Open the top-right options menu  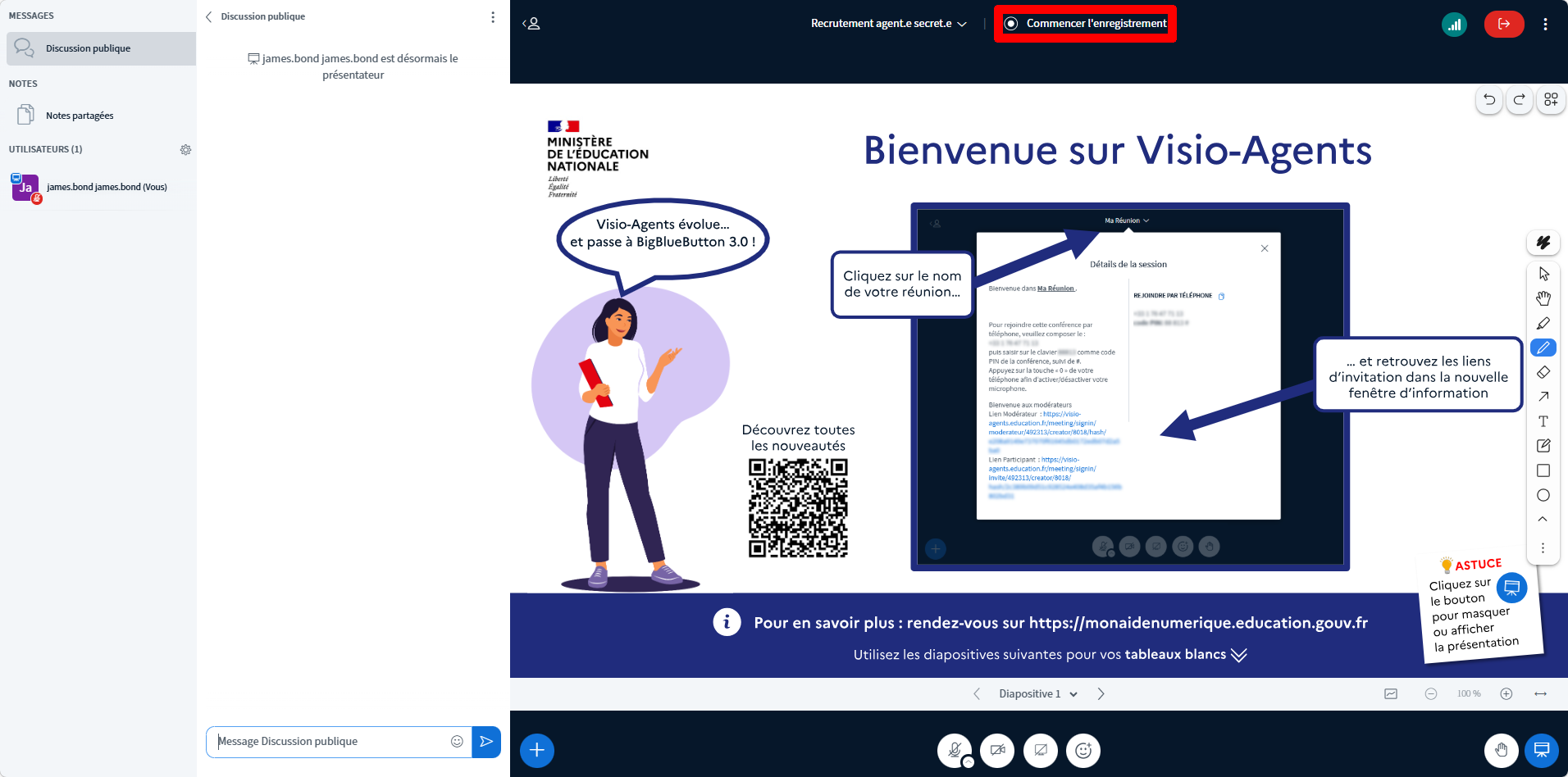tap(1545, 24)
